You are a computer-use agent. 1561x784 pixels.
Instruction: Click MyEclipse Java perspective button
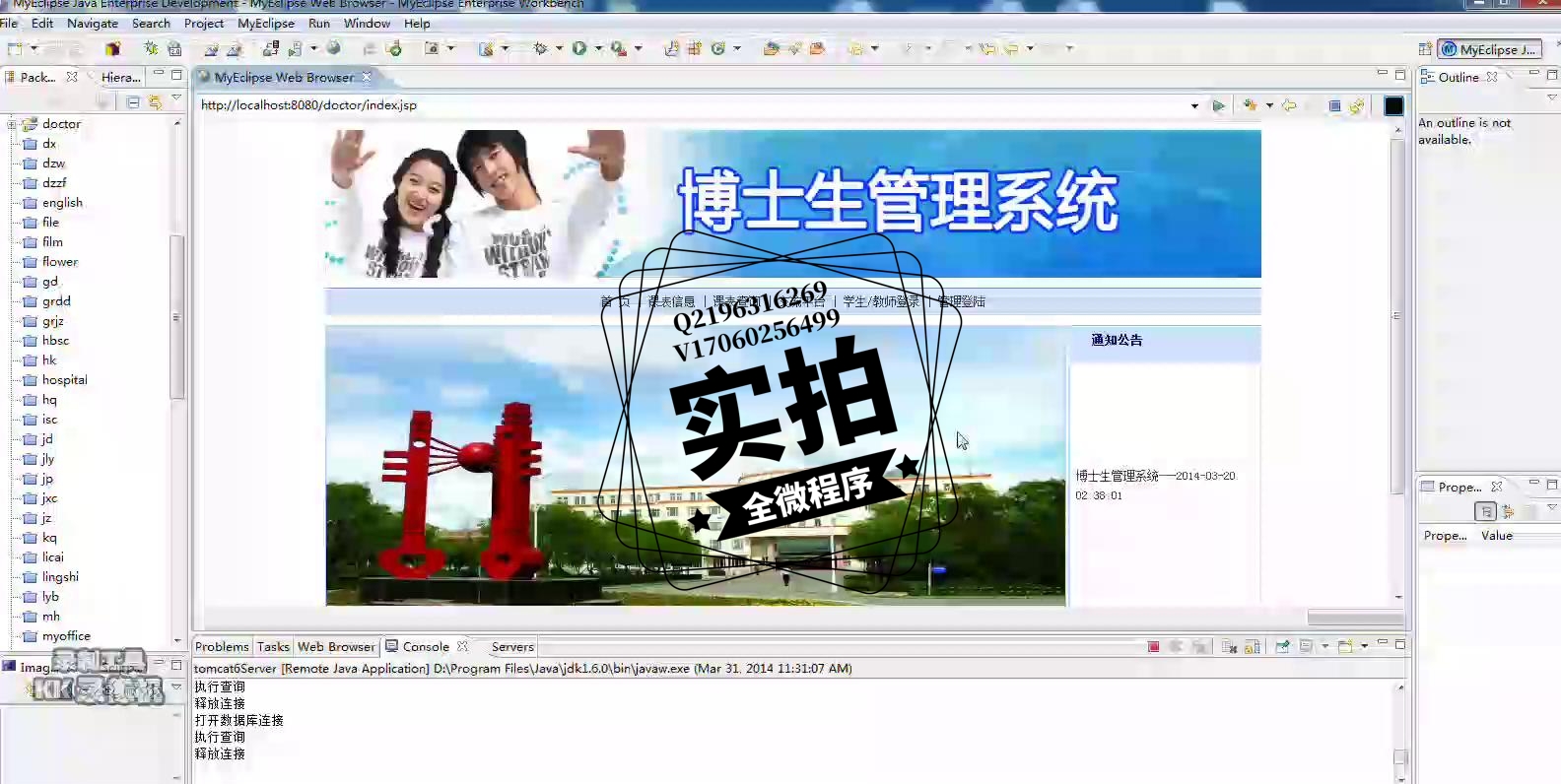(x=1490, y=49)
